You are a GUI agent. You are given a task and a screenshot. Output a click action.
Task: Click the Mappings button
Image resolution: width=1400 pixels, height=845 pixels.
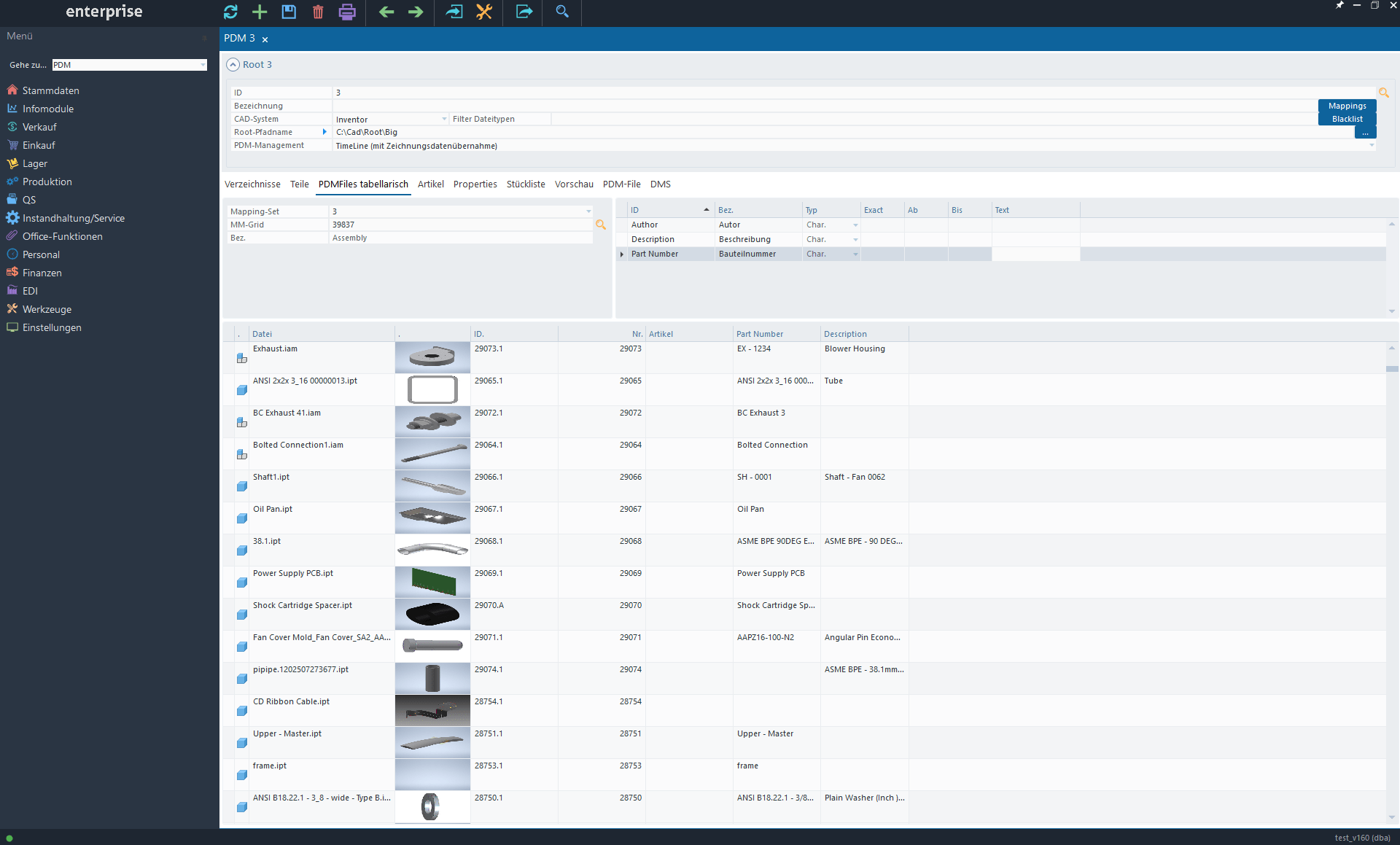tap(1347, 106)
